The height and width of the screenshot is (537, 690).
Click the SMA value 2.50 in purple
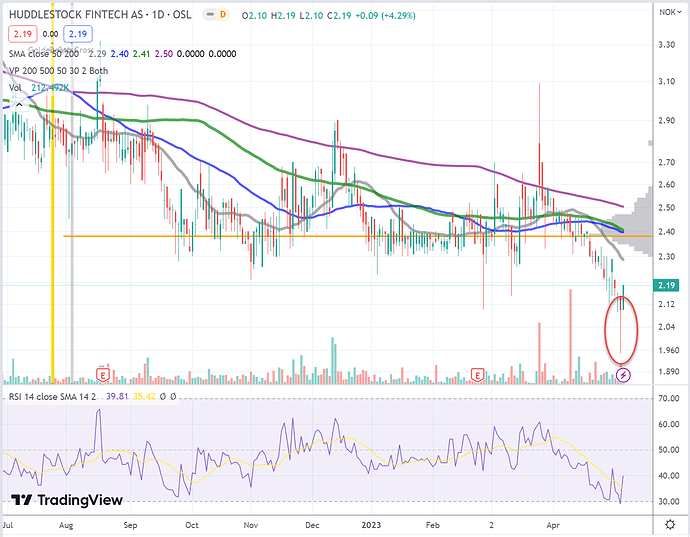click(x=164, y=54)
